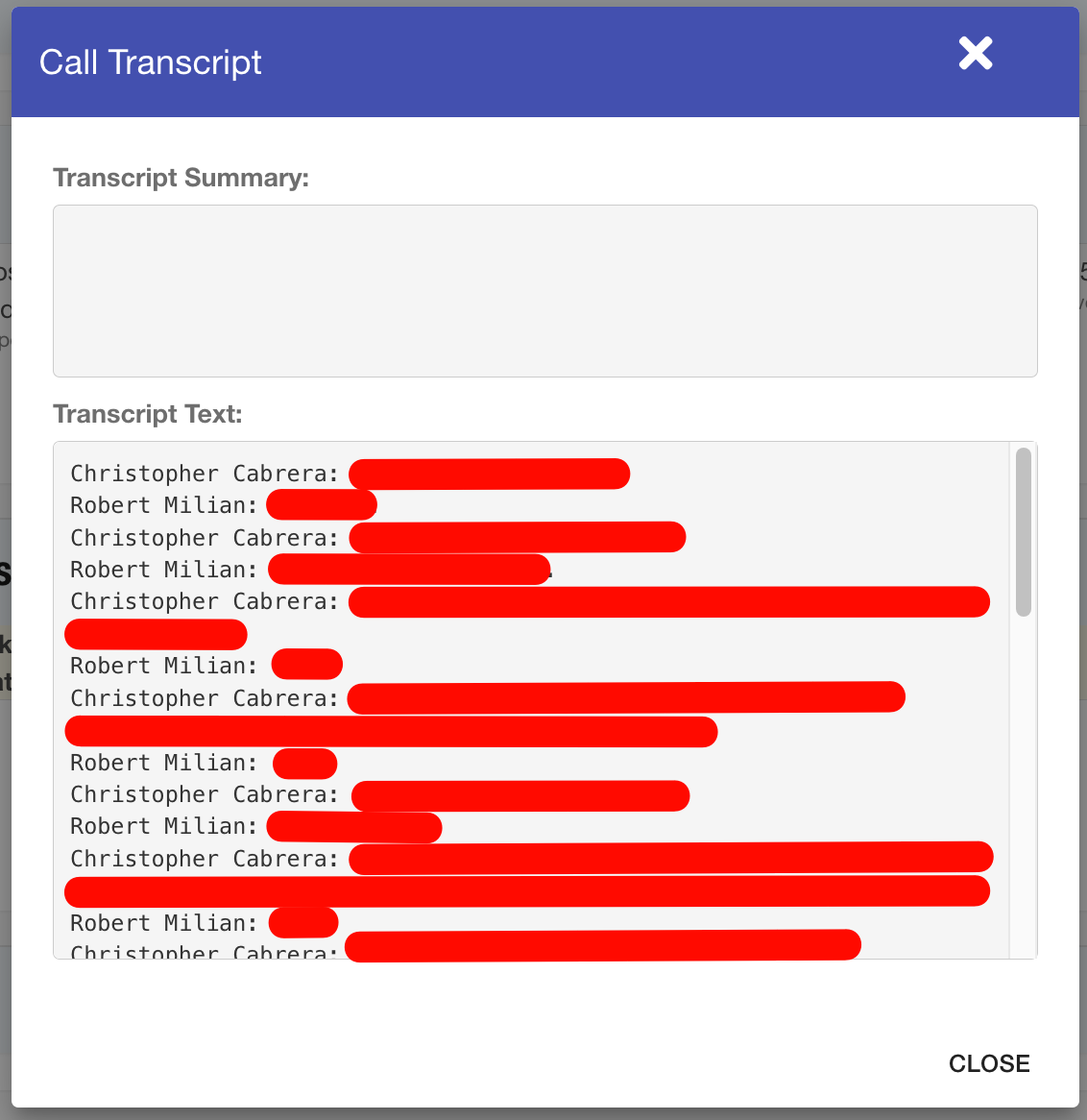Click the CLOSE button

(x=989, y=1063)
